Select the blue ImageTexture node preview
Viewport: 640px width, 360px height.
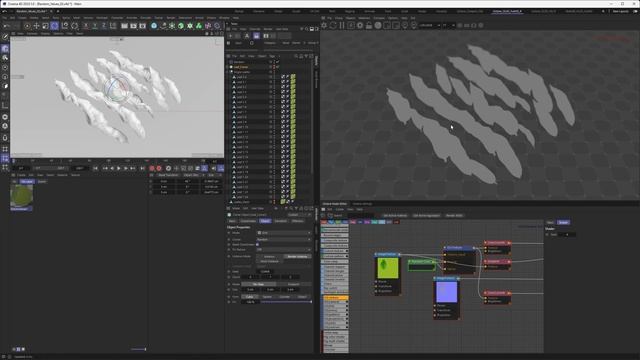(x=447, y=292)
